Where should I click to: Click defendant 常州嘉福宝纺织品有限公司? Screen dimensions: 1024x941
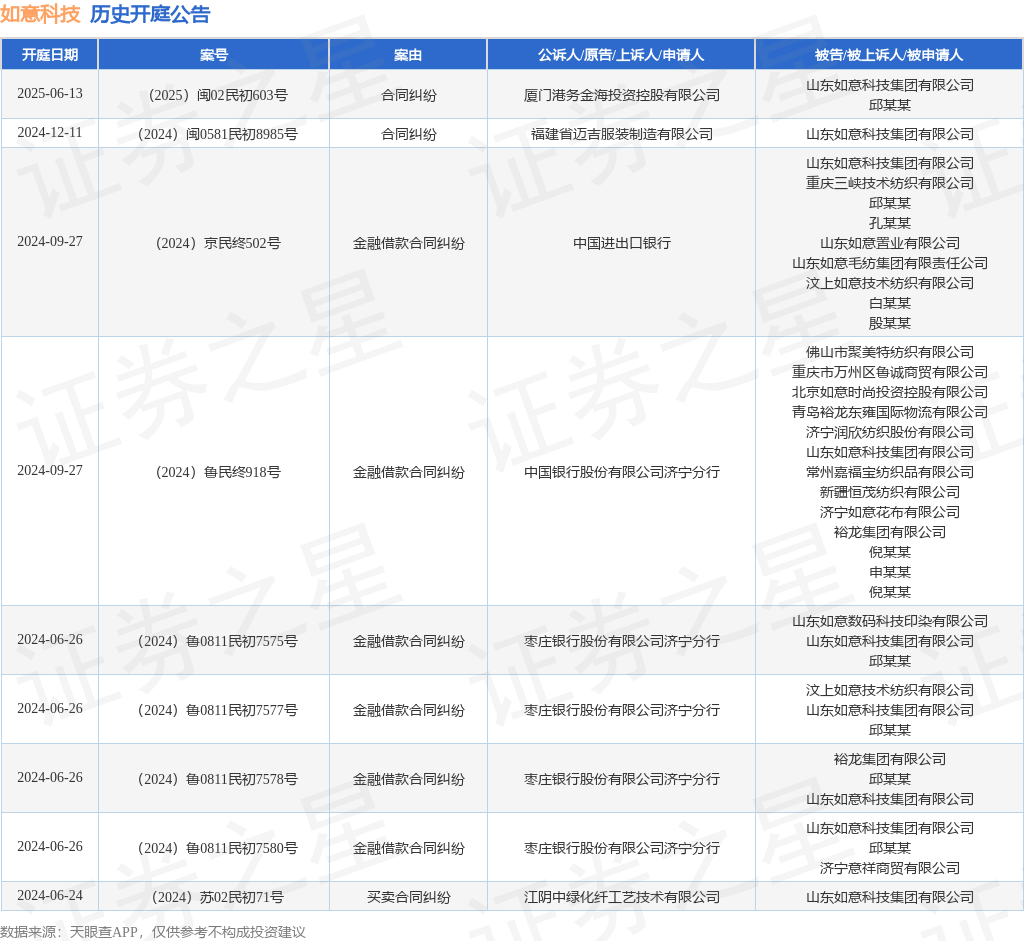(889, 472)
